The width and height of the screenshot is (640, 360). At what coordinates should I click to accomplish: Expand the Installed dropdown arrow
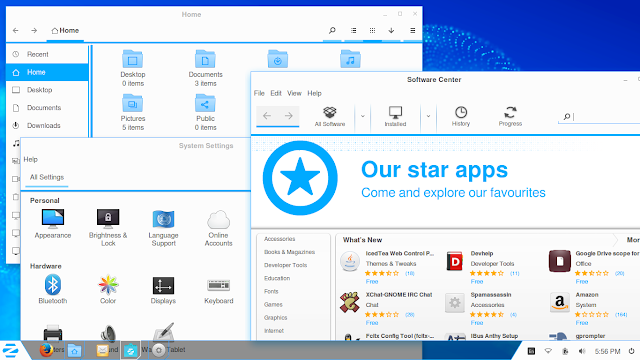coord(428,116)
